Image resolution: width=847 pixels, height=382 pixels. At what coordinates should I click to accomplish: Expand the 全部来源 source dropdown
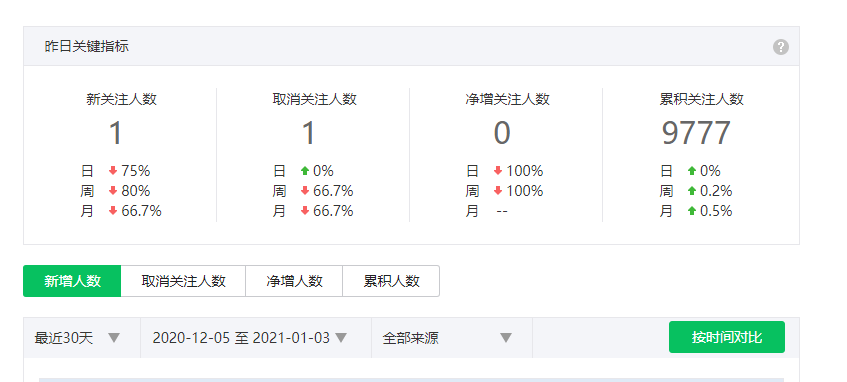coord(452,338)
